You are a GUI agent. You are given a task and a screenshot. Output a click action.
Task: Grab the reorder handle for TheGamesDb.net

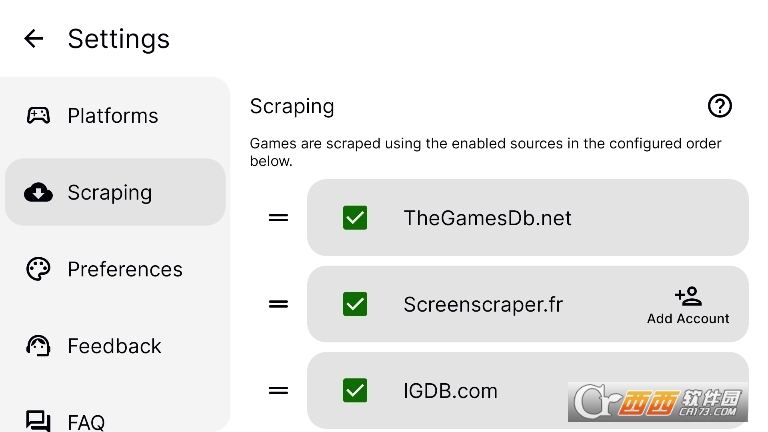(x=278, y=217)
